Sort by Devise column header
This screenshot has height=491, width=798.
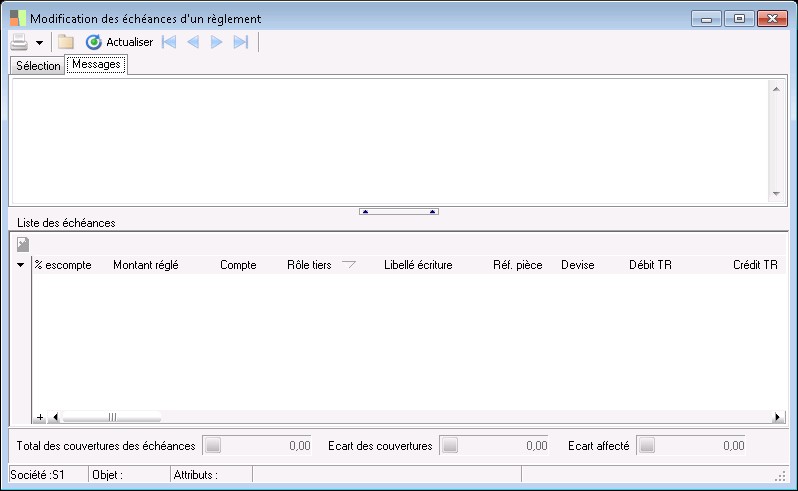click(x=578, y=265)
